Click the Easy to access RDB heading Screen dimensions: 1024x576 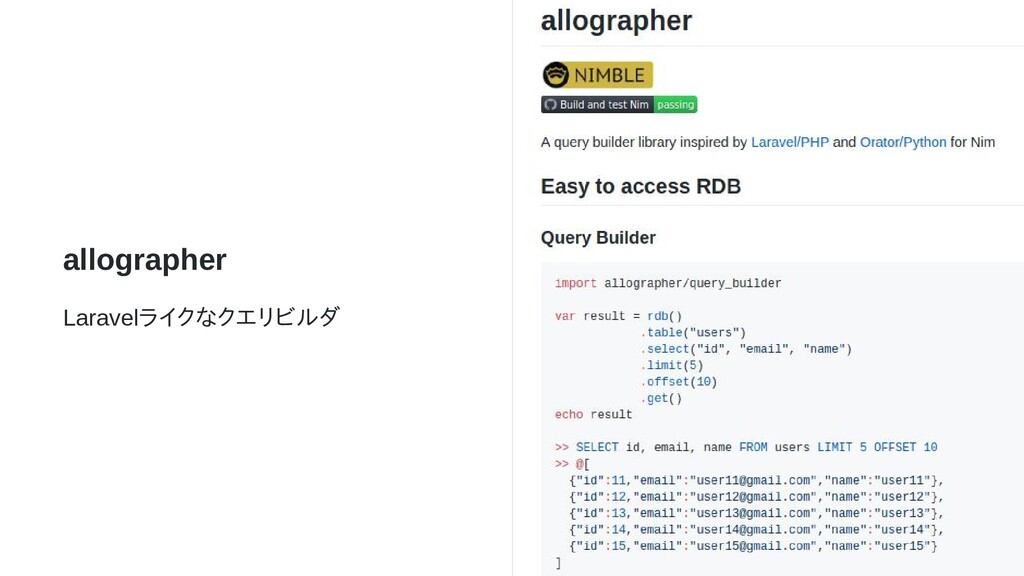click(641, 186)
